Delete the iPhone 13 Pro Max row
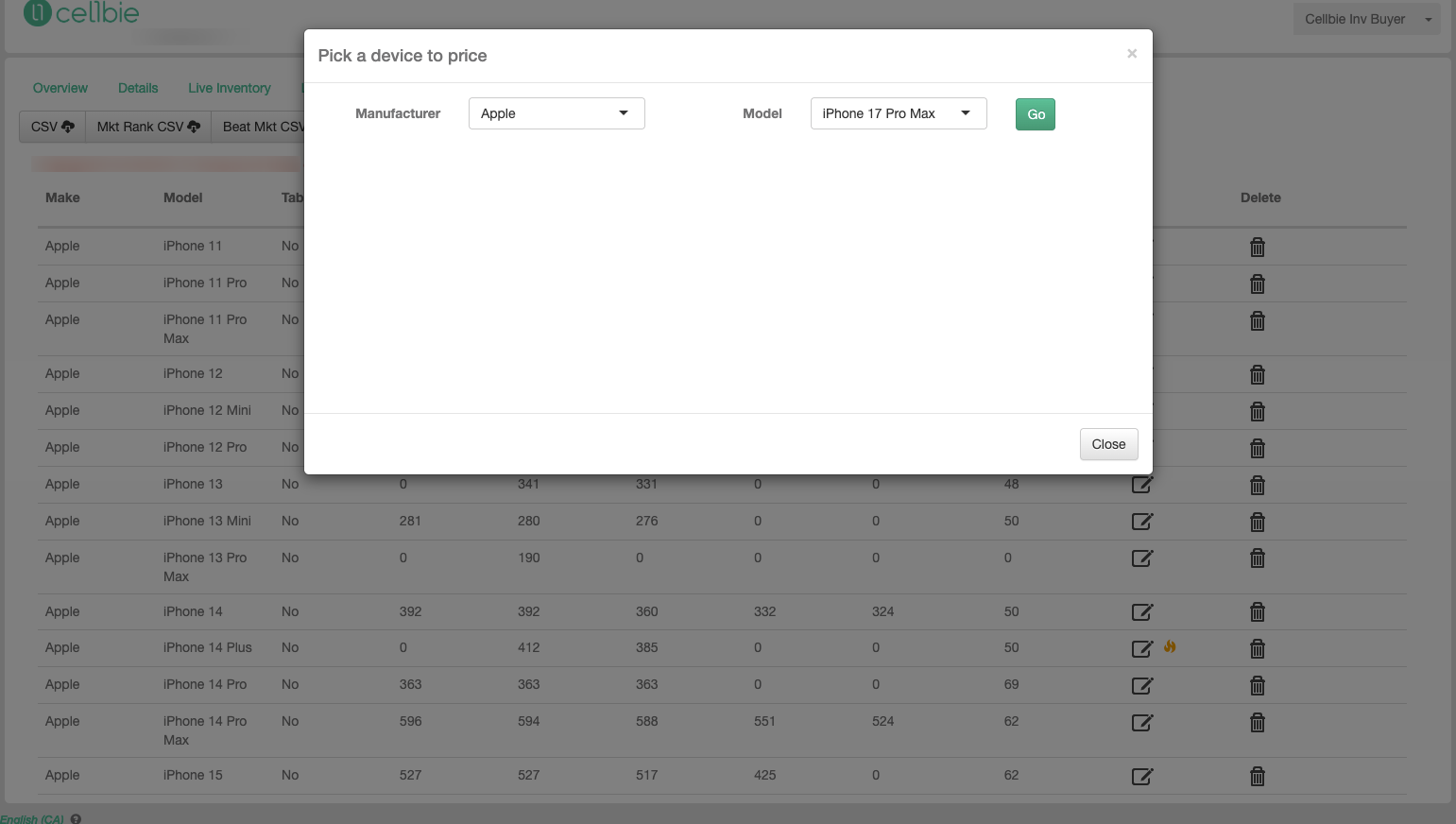Image resolution: width=1456 pixels, height=824 pixels. pos(1257,558)
